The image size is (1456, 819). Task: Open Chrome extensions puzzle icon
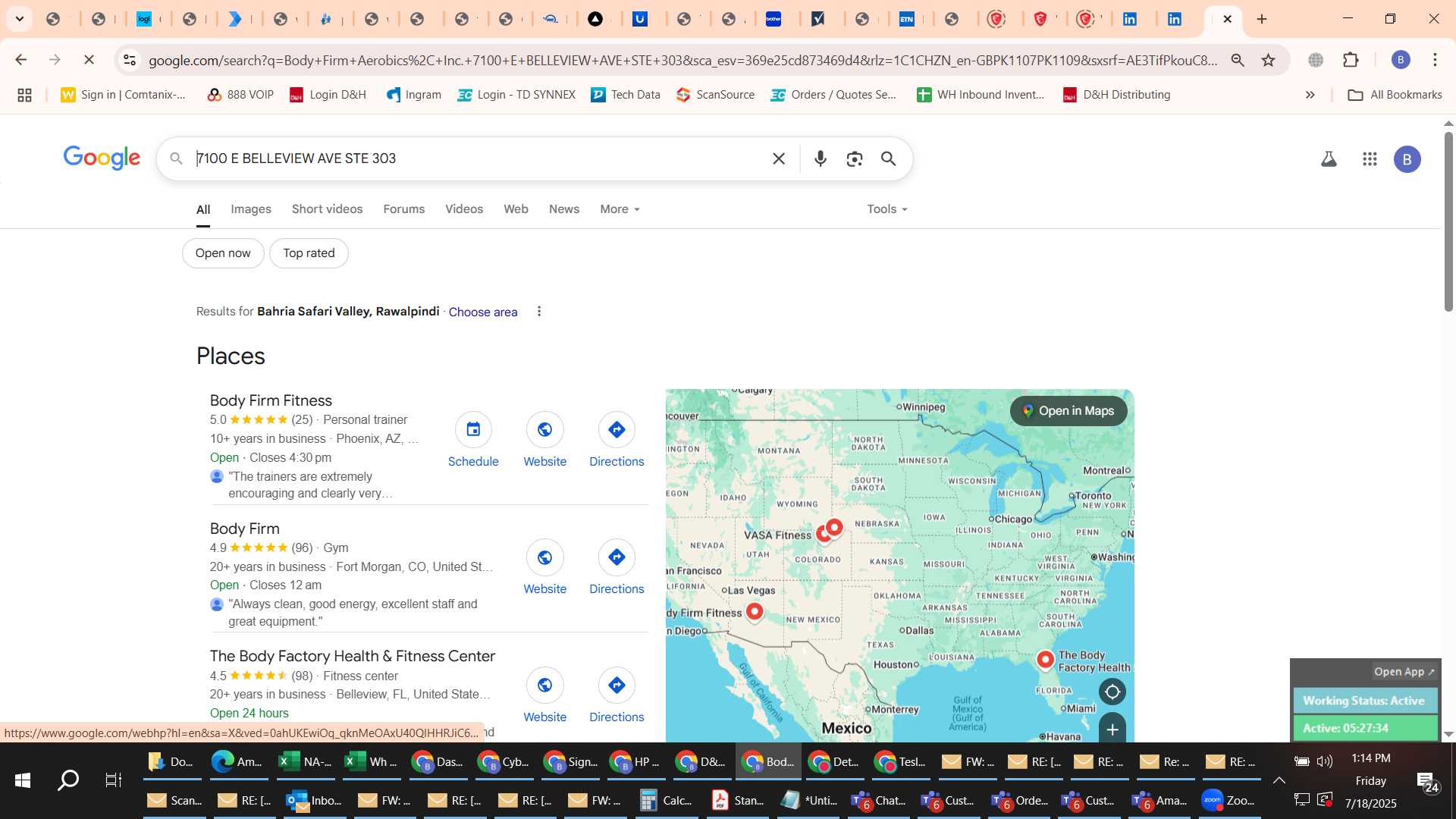click(1351, 60)
